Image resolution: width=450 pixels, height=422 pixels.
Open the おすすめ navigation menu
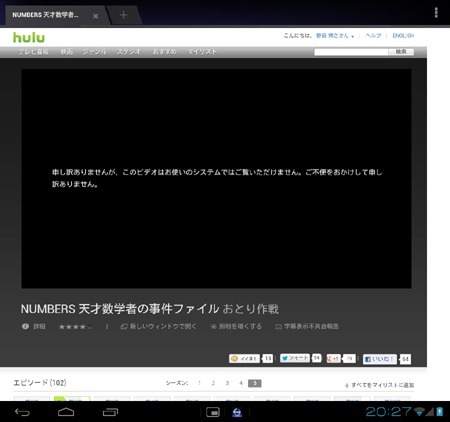(x=164, y=52)
